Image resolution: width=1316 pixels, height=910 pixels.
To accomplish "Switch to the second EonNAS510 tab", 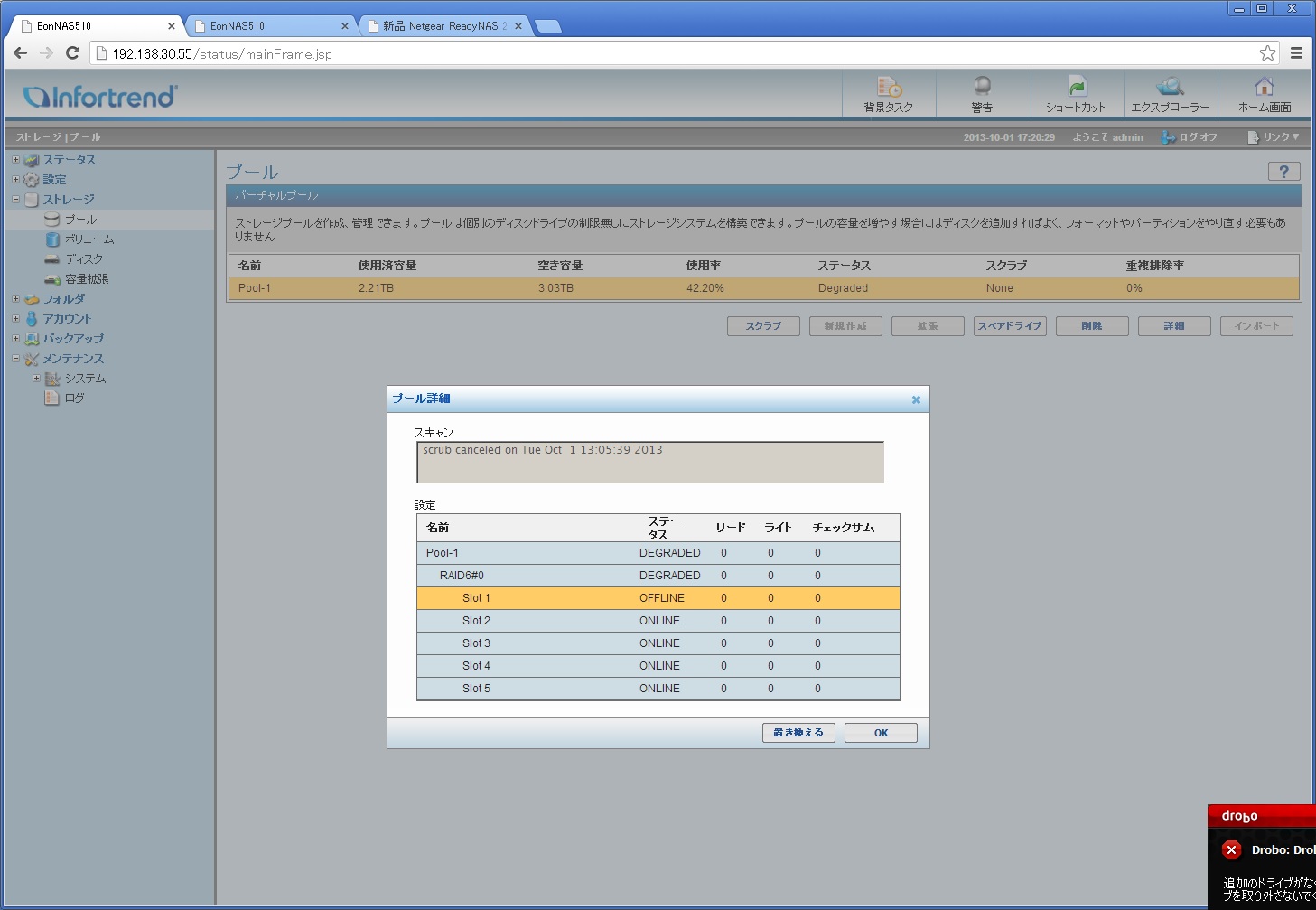I will coord(268,26).
